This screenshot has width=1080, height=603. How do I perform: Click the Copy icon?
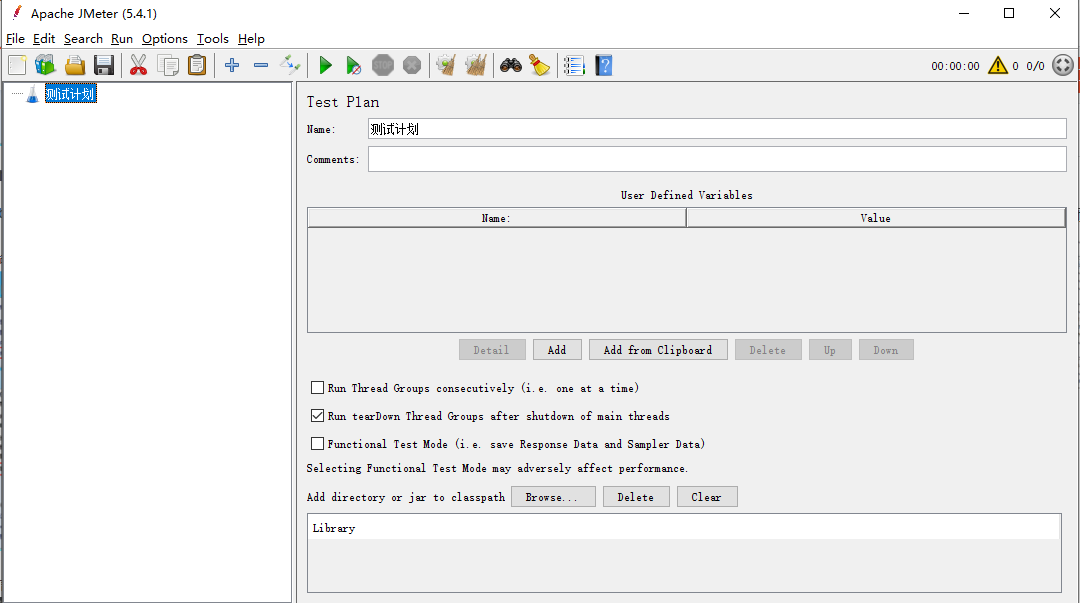[168, 65]
